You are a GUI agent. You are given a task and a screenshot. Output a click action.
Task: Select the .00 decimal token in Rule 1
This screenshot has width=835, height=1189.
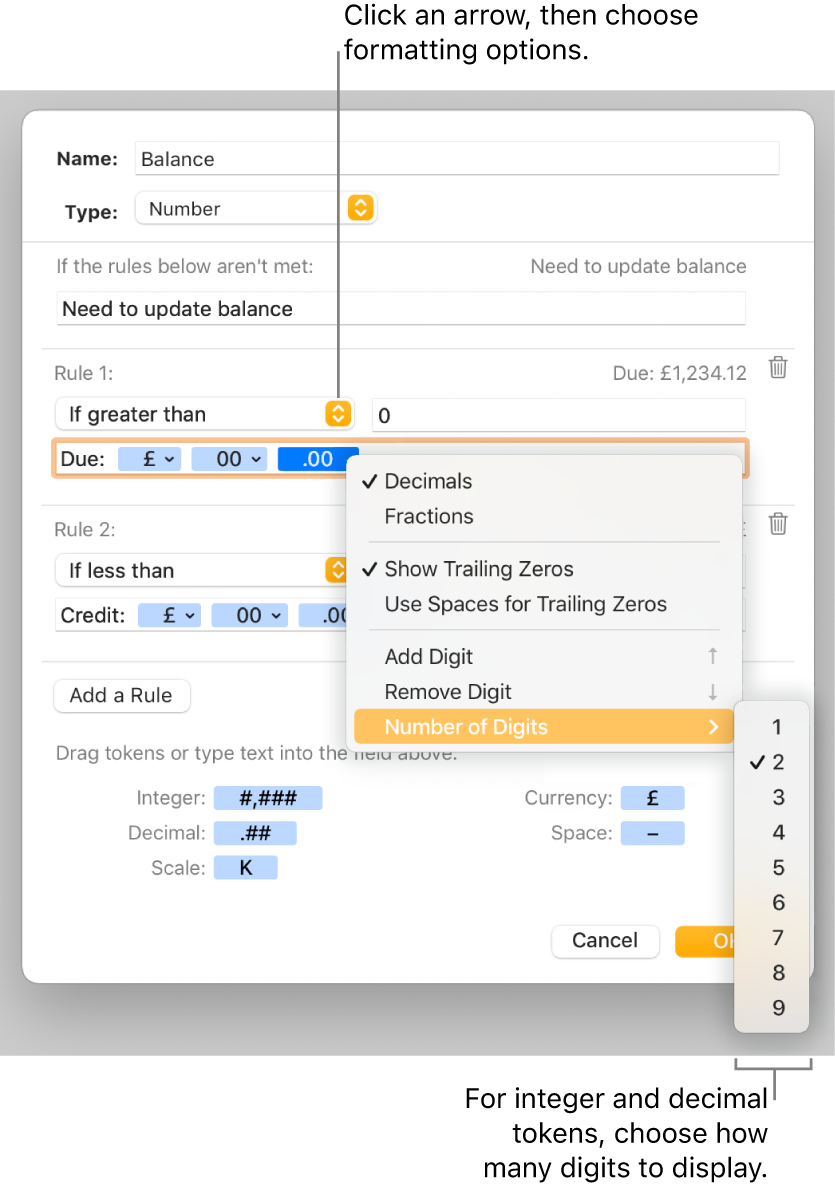[x=317, y=459]
